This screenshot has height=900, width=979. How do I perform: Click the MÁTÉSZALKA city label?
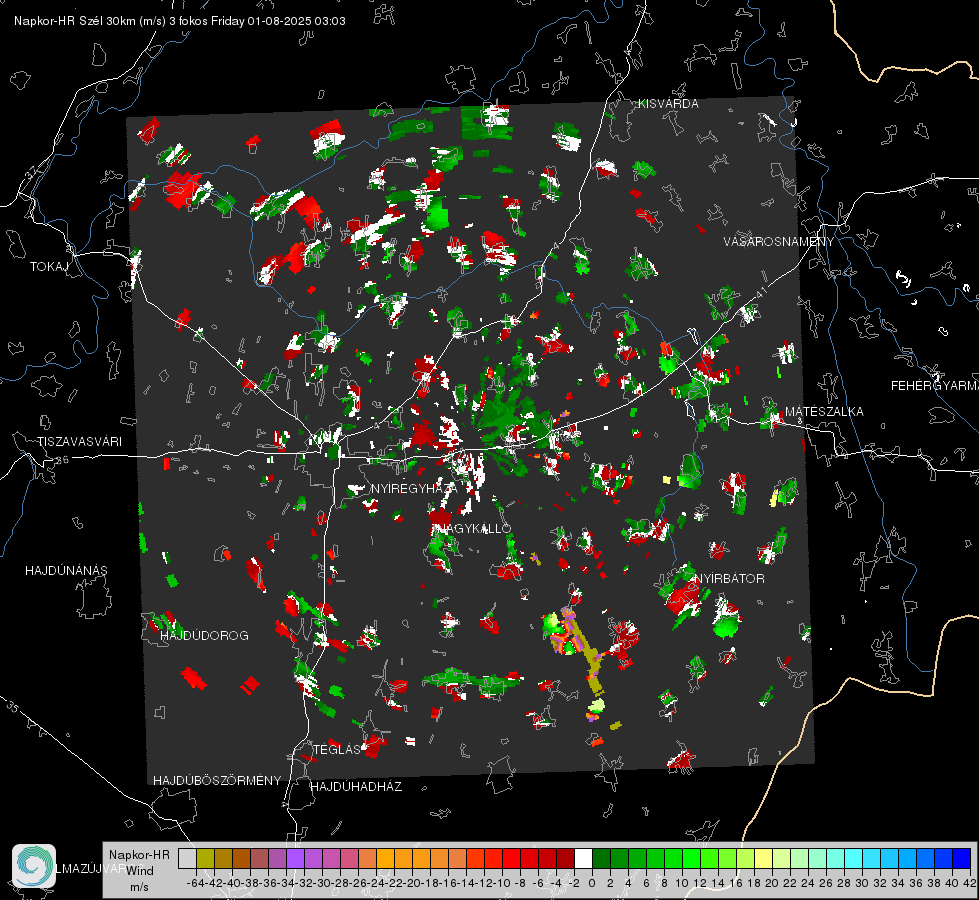pyautogui.click(x=824, y=412)
